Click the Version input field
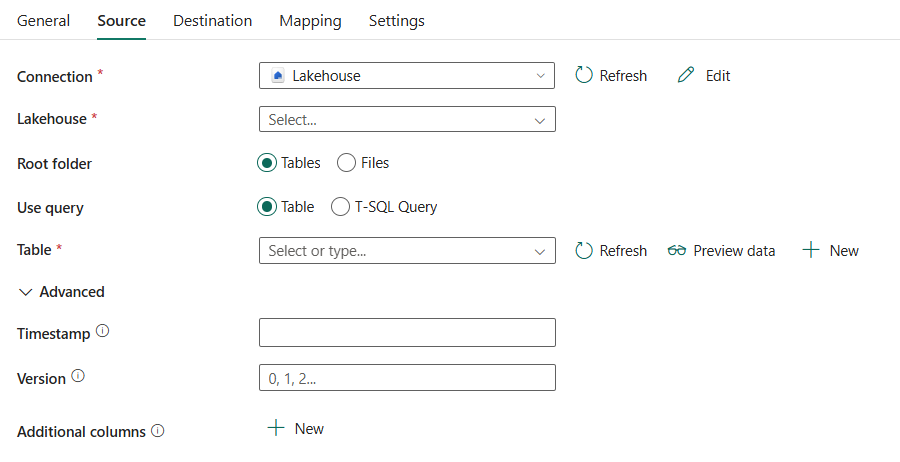Image resolution: width=900 pixels, height=462 pixels. click(407, 378)
